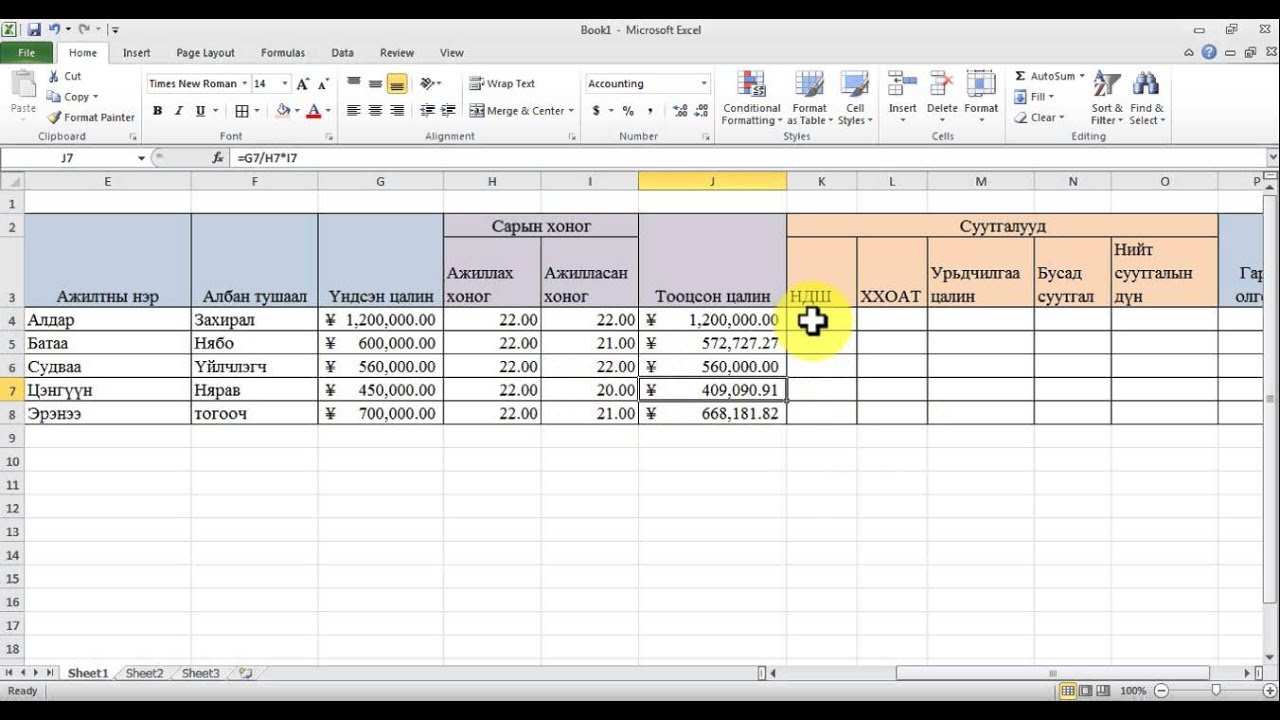
Task: Open the AutoSum dropdown arrow
Action: (1081, 76)
